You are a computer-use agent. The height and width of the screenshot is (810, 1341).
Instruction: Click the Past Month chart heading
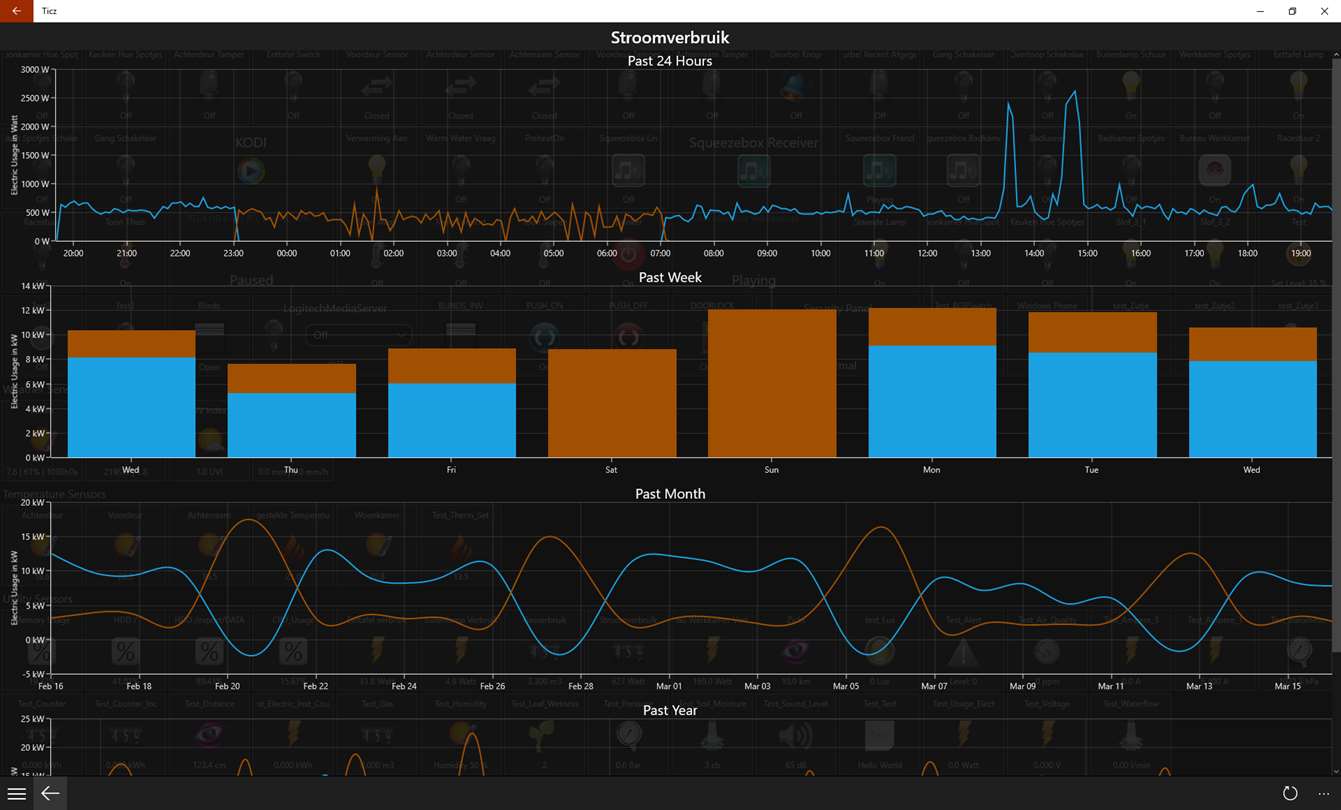[670, 494]
